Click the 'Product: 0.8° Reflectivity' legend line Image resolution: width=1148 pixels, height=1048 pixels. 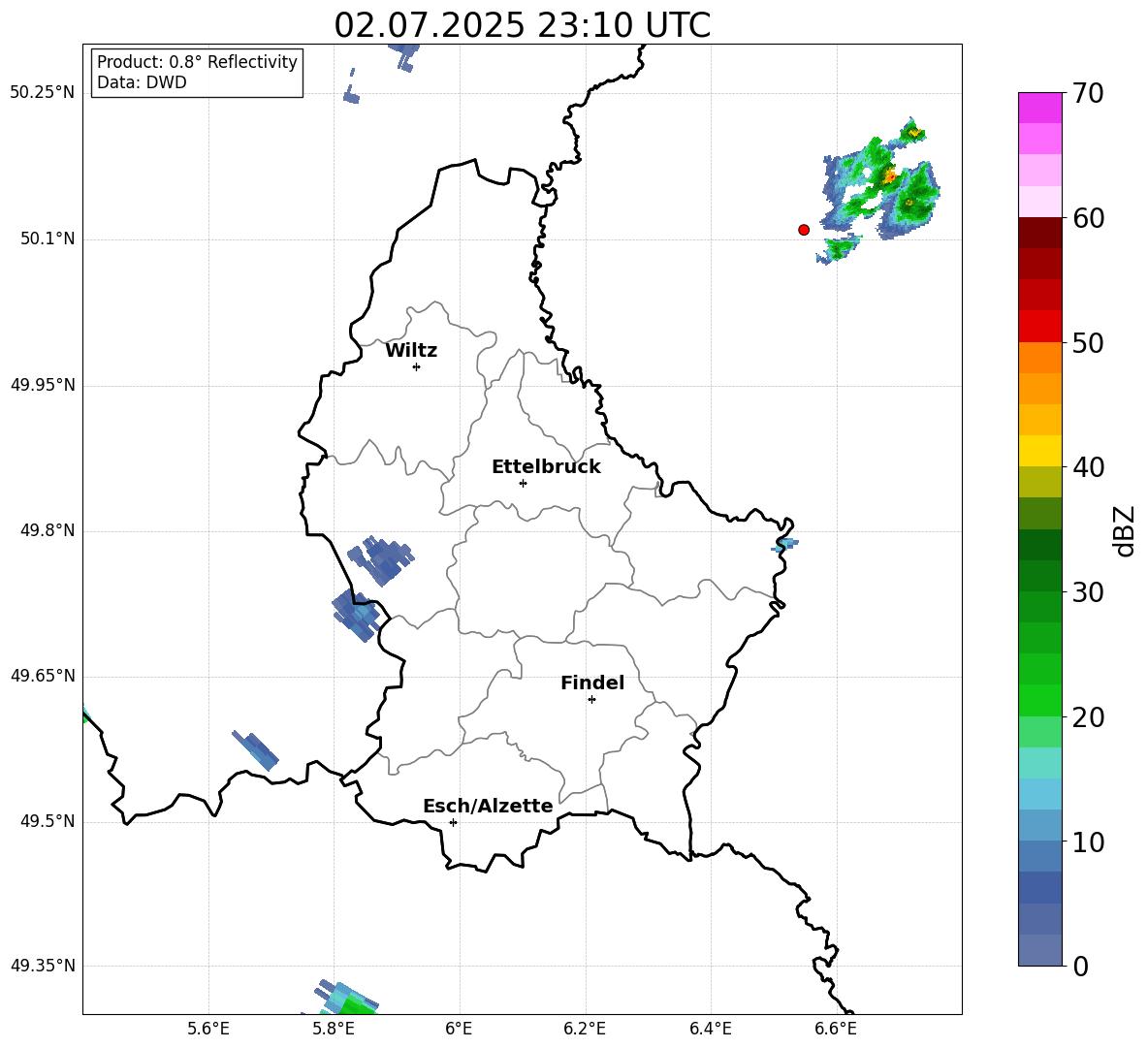pos(197,62)
